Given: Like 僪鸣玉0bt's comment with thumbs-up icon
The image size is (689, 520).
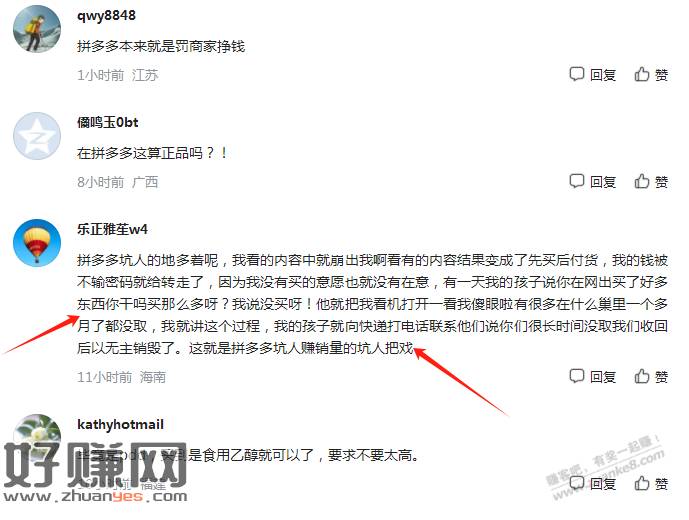Looking at the screenshot, I should click(642, 181).
